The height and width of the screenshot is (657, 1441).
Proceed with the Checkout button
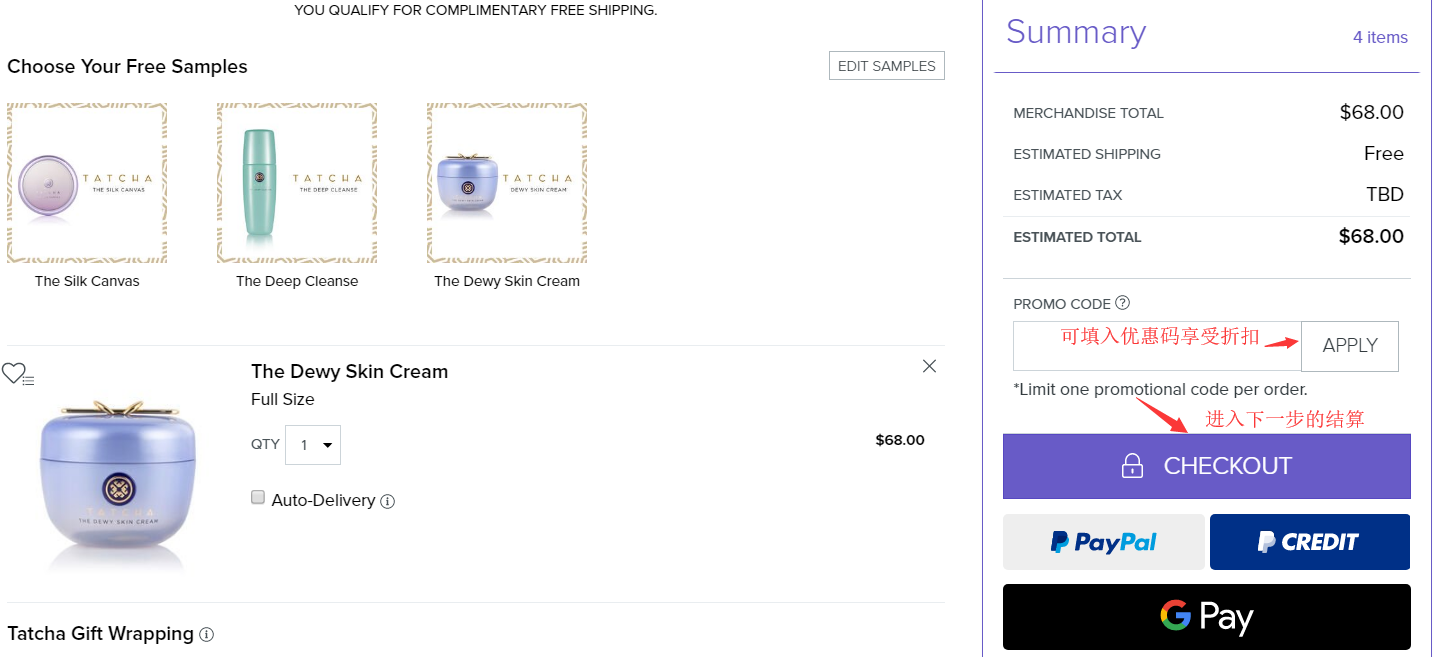1206,466
